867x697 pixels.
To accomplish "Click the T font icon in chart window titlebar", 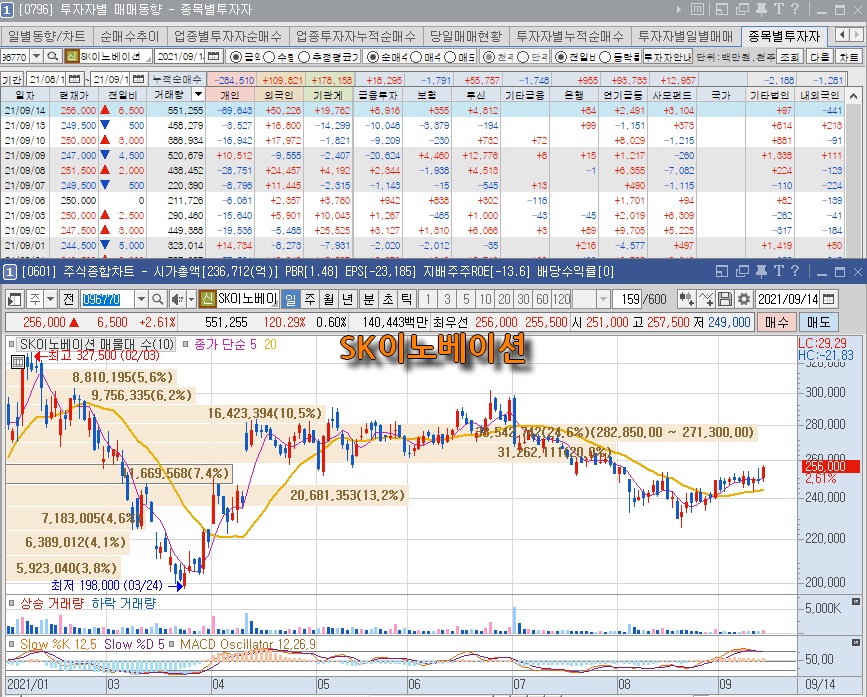I will [779, 271].
